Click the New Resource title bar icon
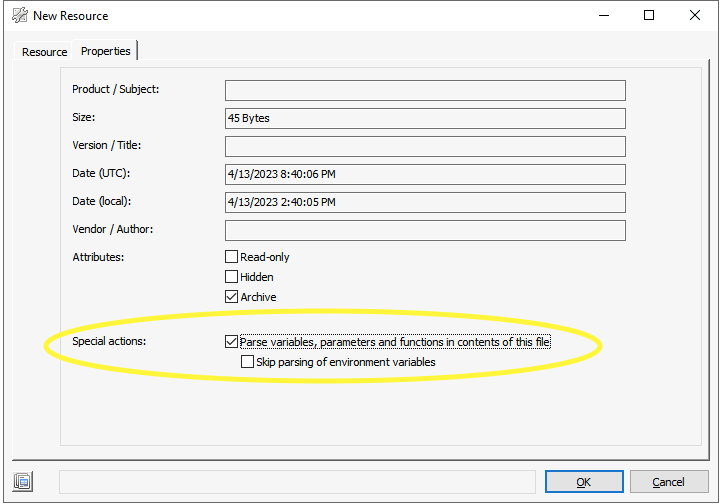The height and width of the screenshot is (504, 720). [19, 16]
